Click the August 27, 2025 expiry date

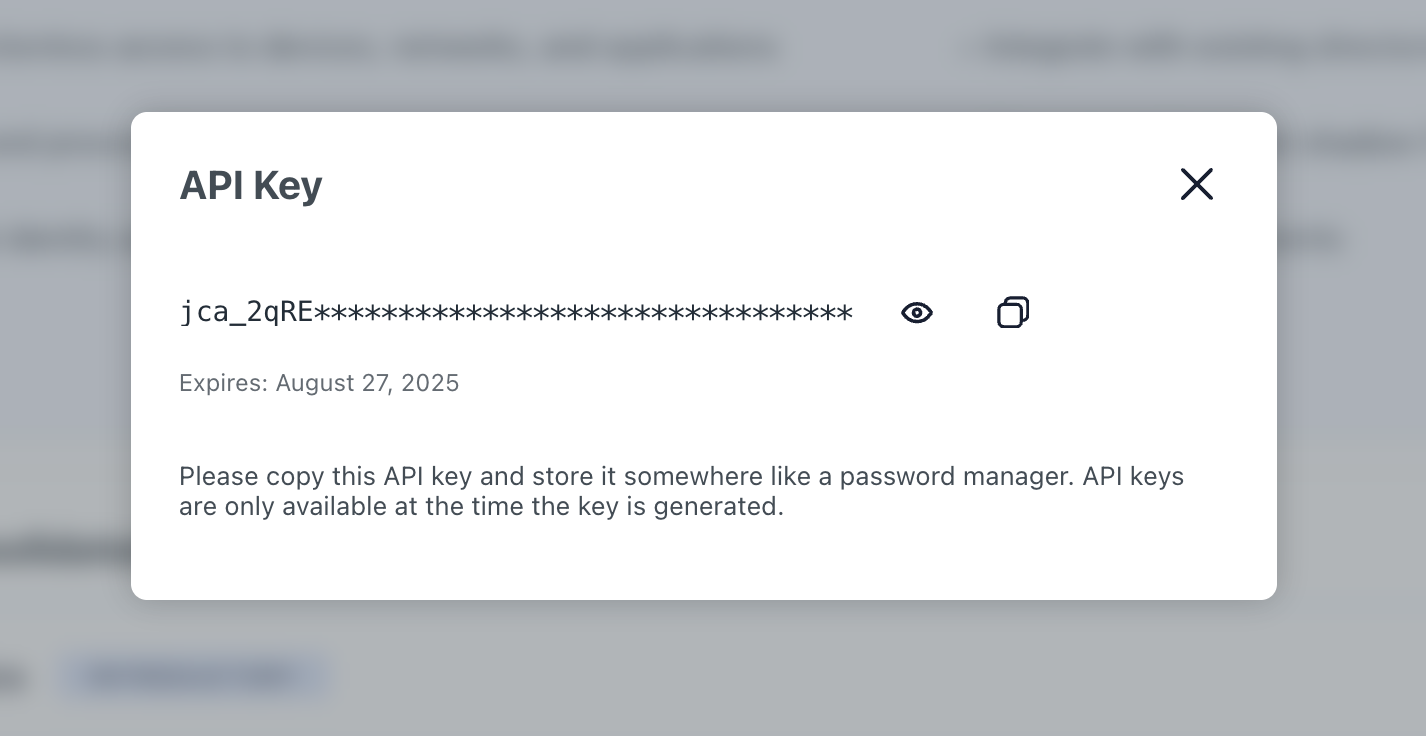click(367, 383)
